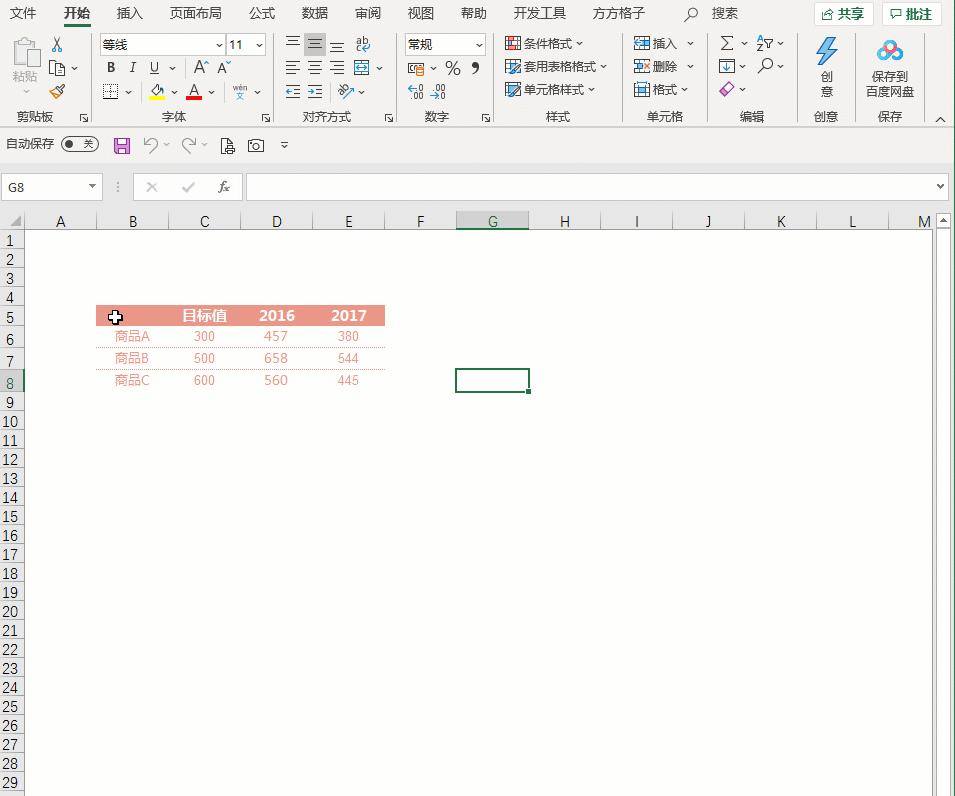The image size is (955, 796).
Task: Click the Wrap Text icon
Action: point(362,45)
